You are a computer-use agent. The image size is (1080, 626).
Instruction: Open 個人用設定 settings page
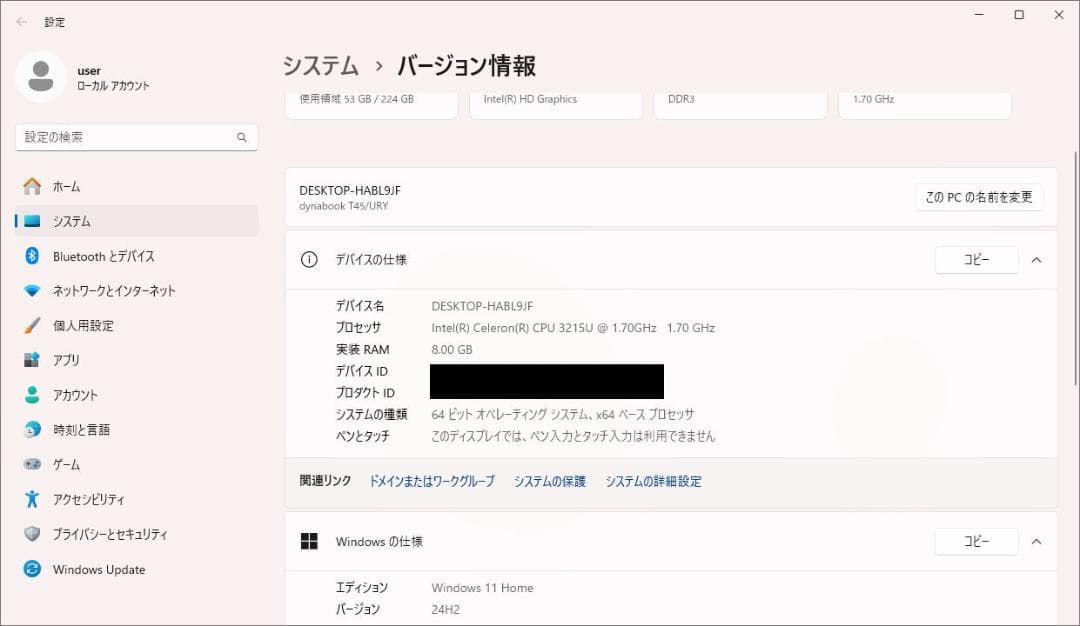(136, 325)
